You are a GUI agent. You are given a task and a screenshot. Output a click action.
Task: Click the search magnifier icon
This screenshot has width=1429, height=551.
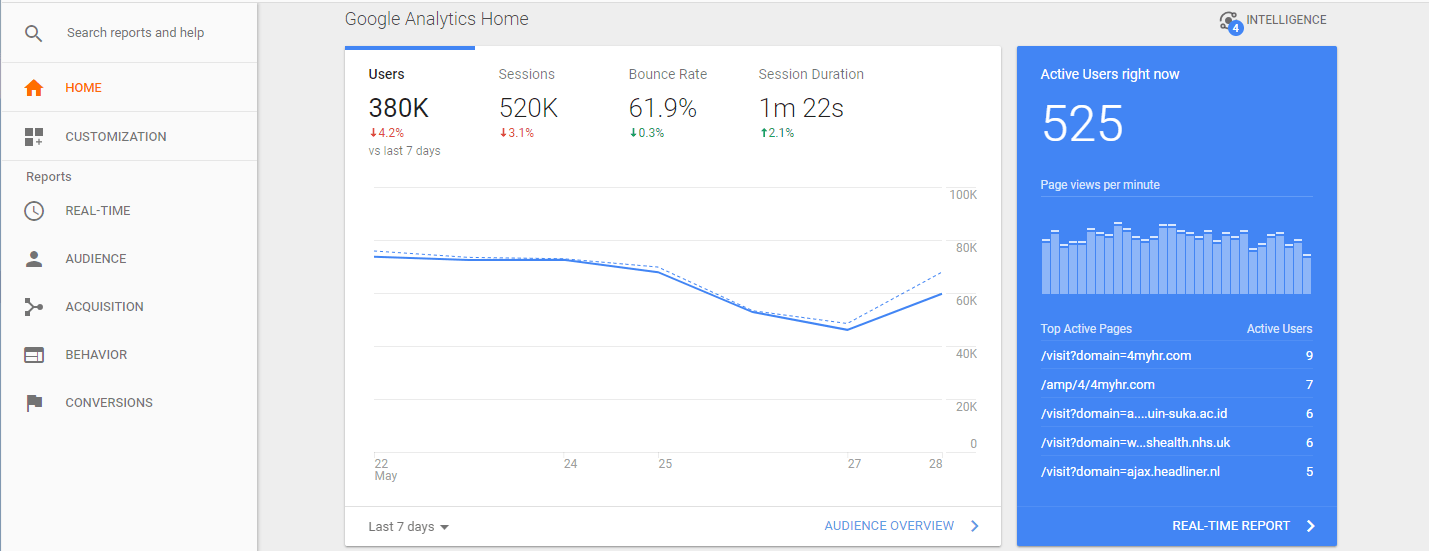[x=34, y=33]
